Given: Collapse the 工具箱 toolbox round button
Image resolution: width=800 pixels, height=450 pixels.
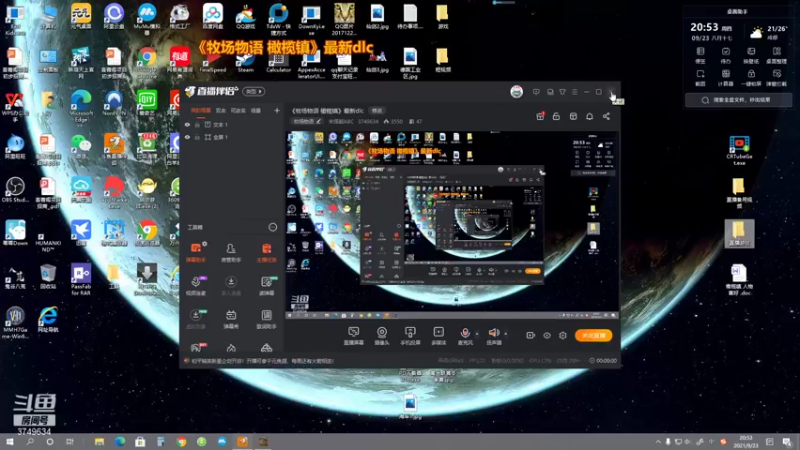Looking at the screenshot, I should coord(273,227).
